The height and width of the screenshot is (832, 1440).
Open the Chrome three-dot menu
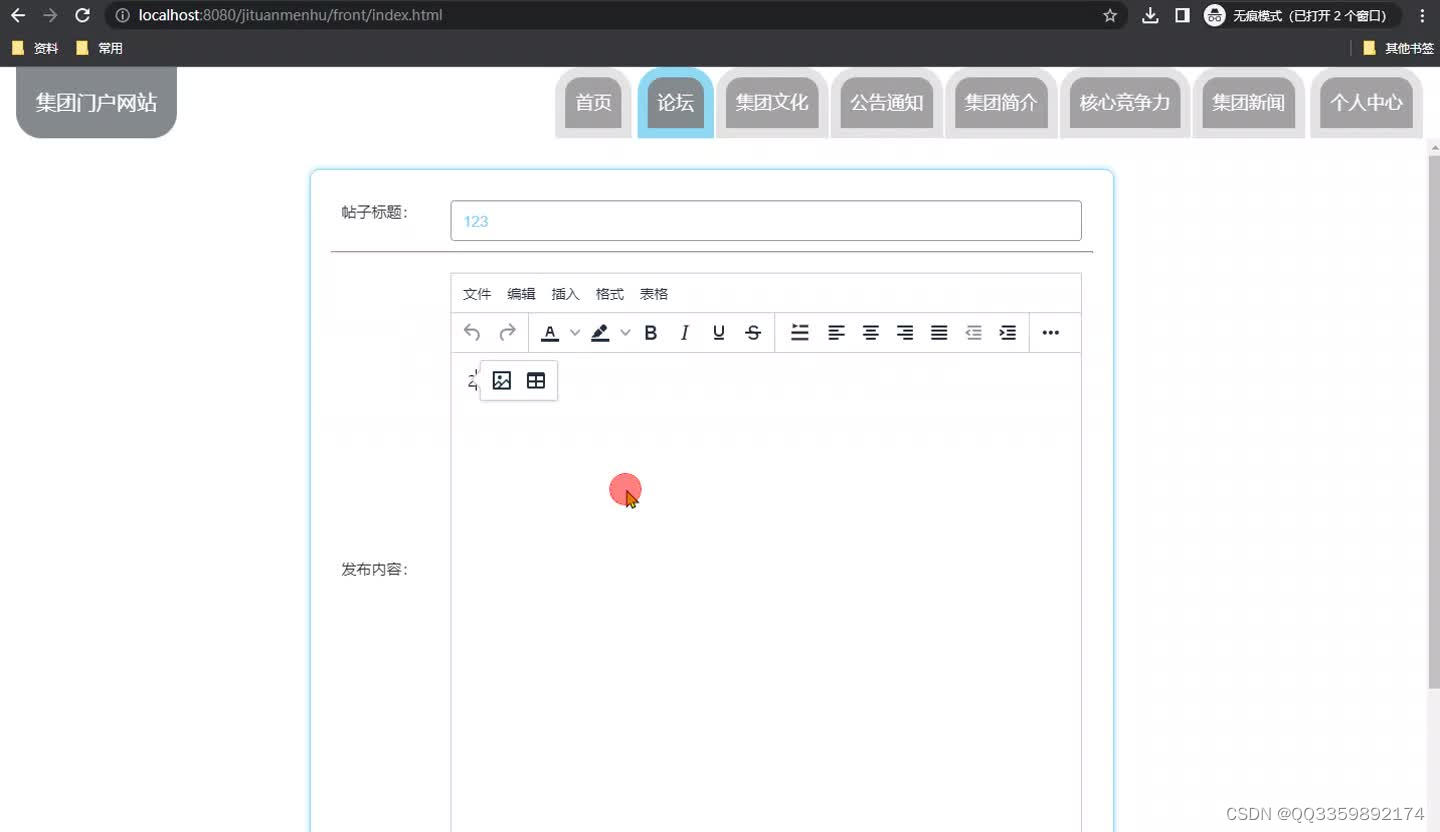1422,15
